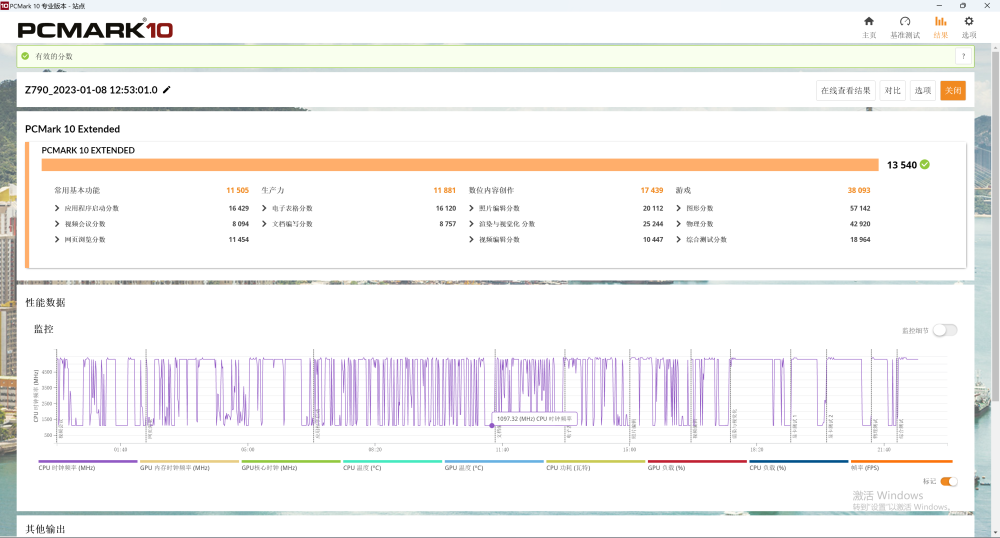This screenshot has height=538, width=1000.
Task: Click the pencil icon to rename result
Action: coord(167,90)
